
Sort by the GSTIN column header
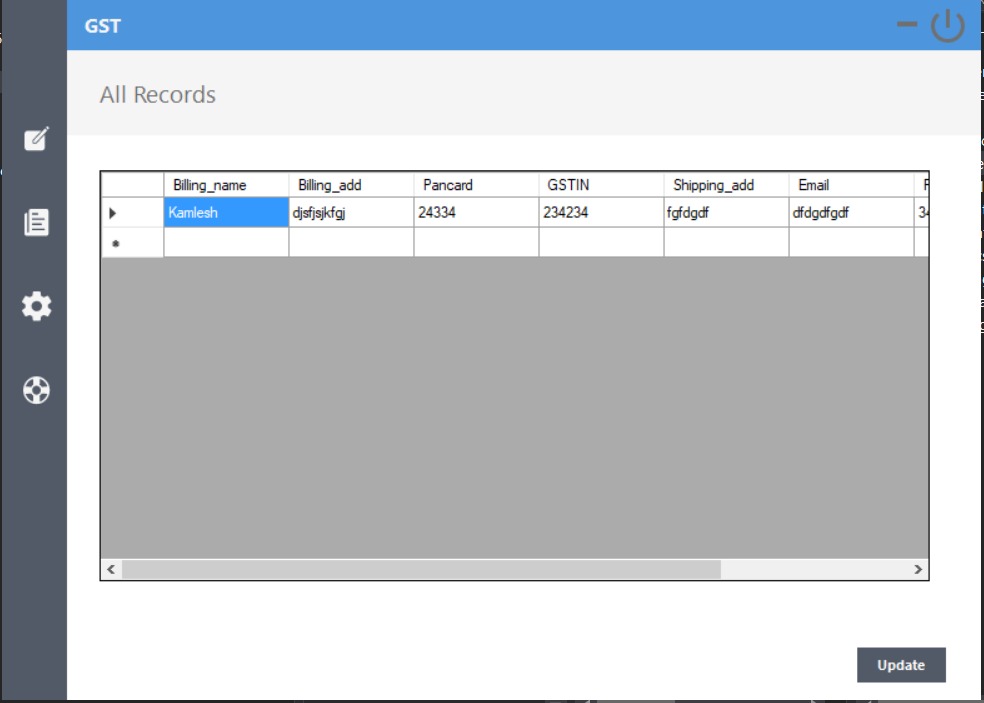[x=601, y=185]
